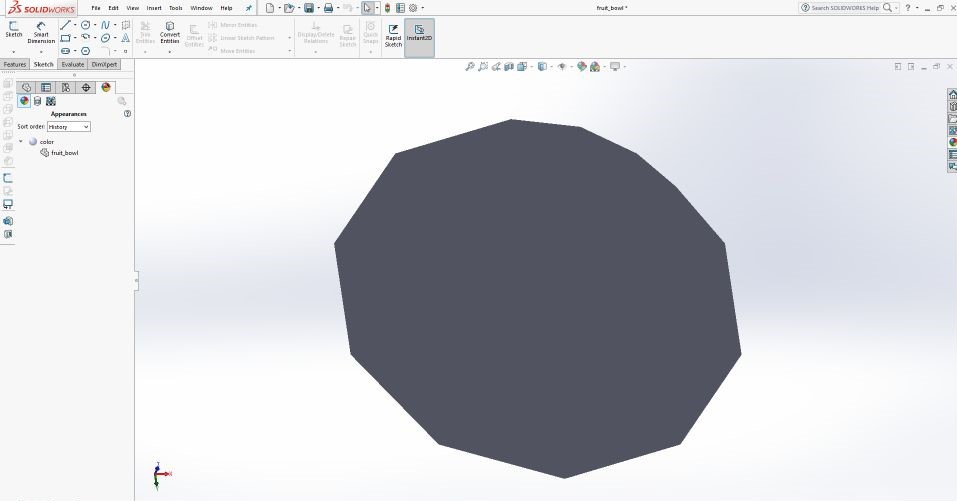Click the File Properties icon
This screenshot has width=957, height=501.
[400, 8]
